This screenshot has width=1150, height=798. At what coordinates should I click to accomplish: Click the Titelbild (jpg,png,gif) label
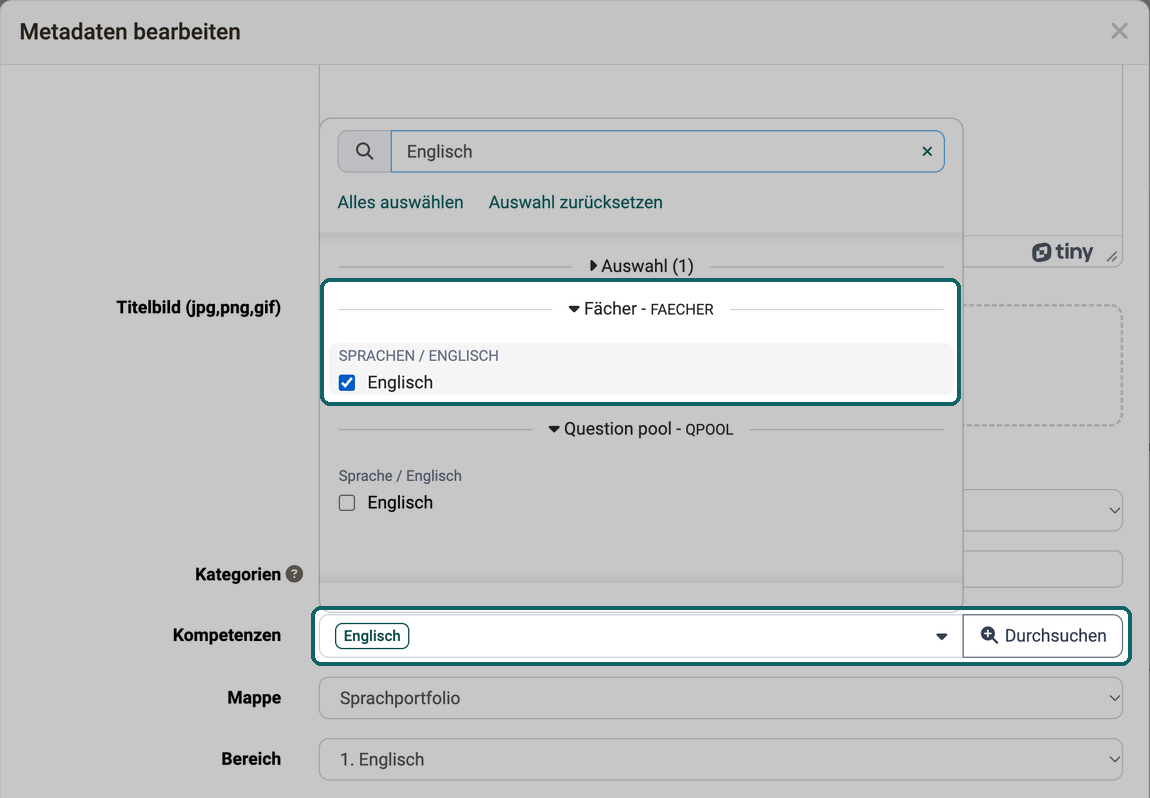(x=199, y=307)
